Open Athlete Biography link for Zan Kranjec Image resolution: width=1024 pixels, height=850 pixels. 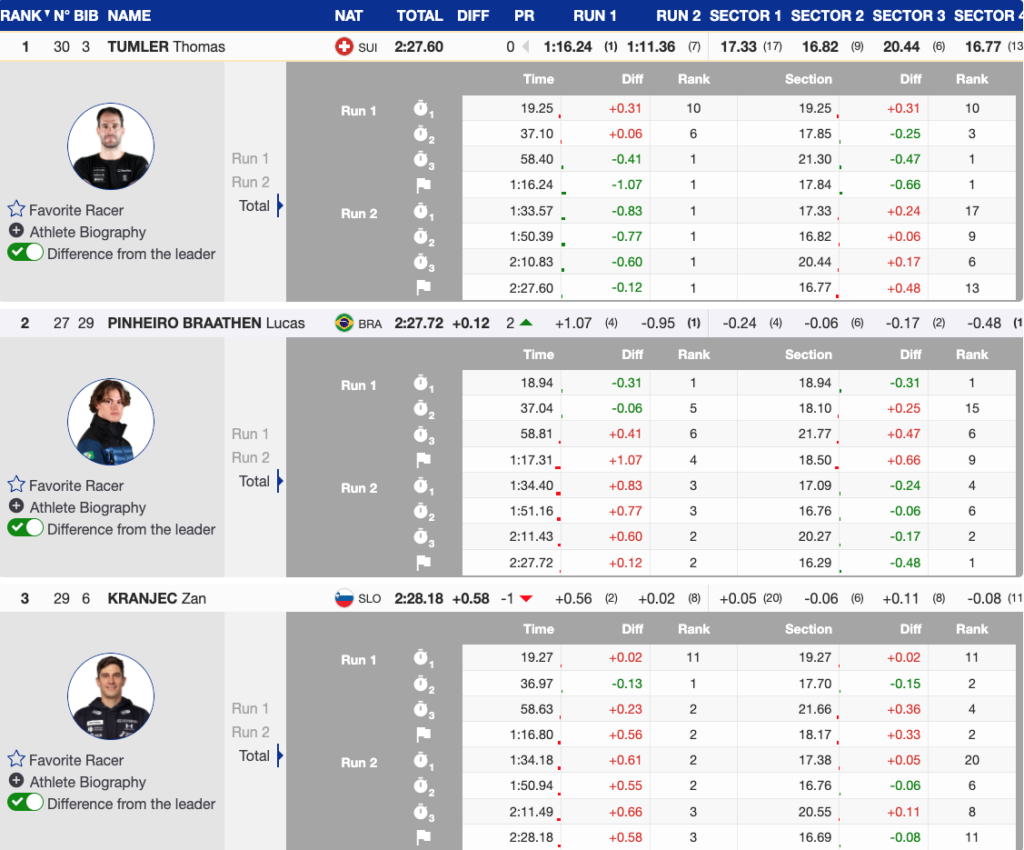click(x=87, y=782)
